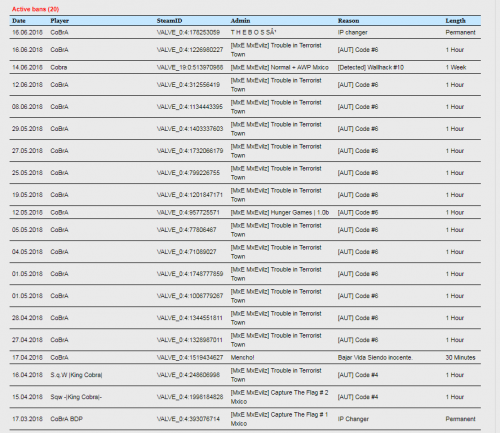Click the Length column header
This screenshot has width=500, height=433.
[455, 21]
